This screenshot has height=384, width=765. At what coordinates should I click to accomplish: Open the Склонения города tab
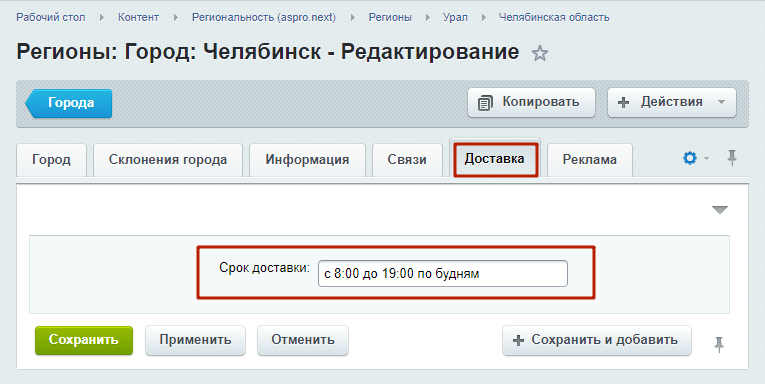[168, 160]
